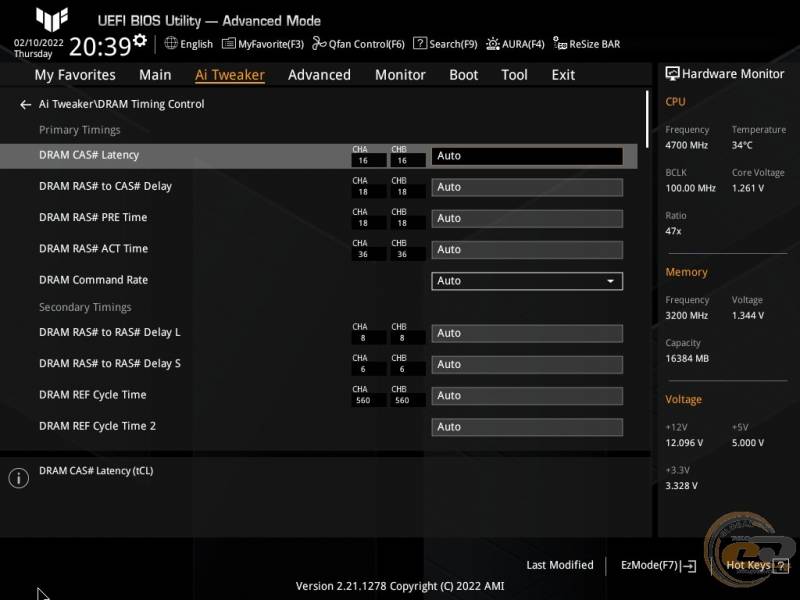Select DRAM Command Rate label
Screen dimensions: 800x600
click(93, 280)
